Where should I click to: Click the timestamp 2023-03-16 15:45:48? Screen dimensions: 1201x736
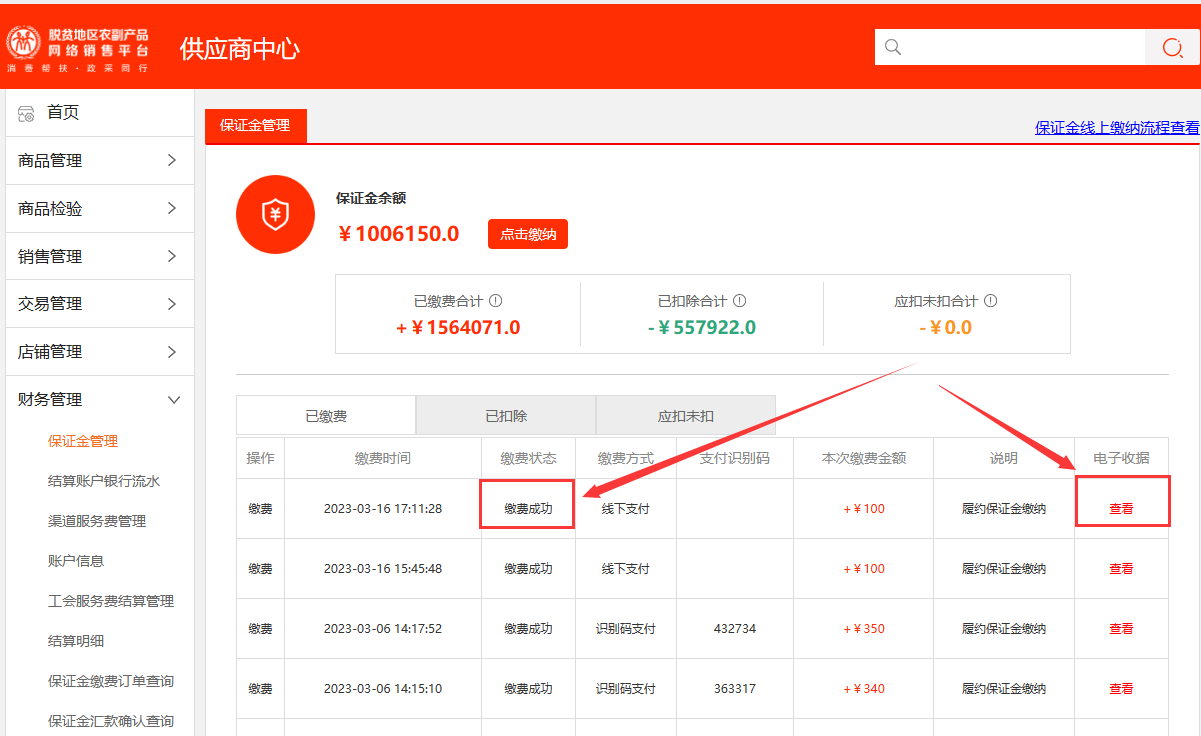pyautogui.click(x=383, y=569)
